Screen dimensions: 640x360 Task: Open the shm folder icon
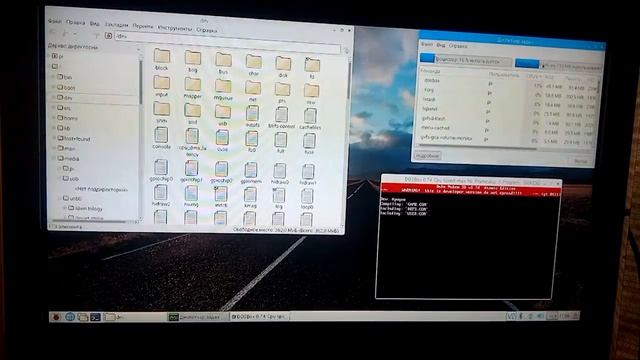pos(162,109)
